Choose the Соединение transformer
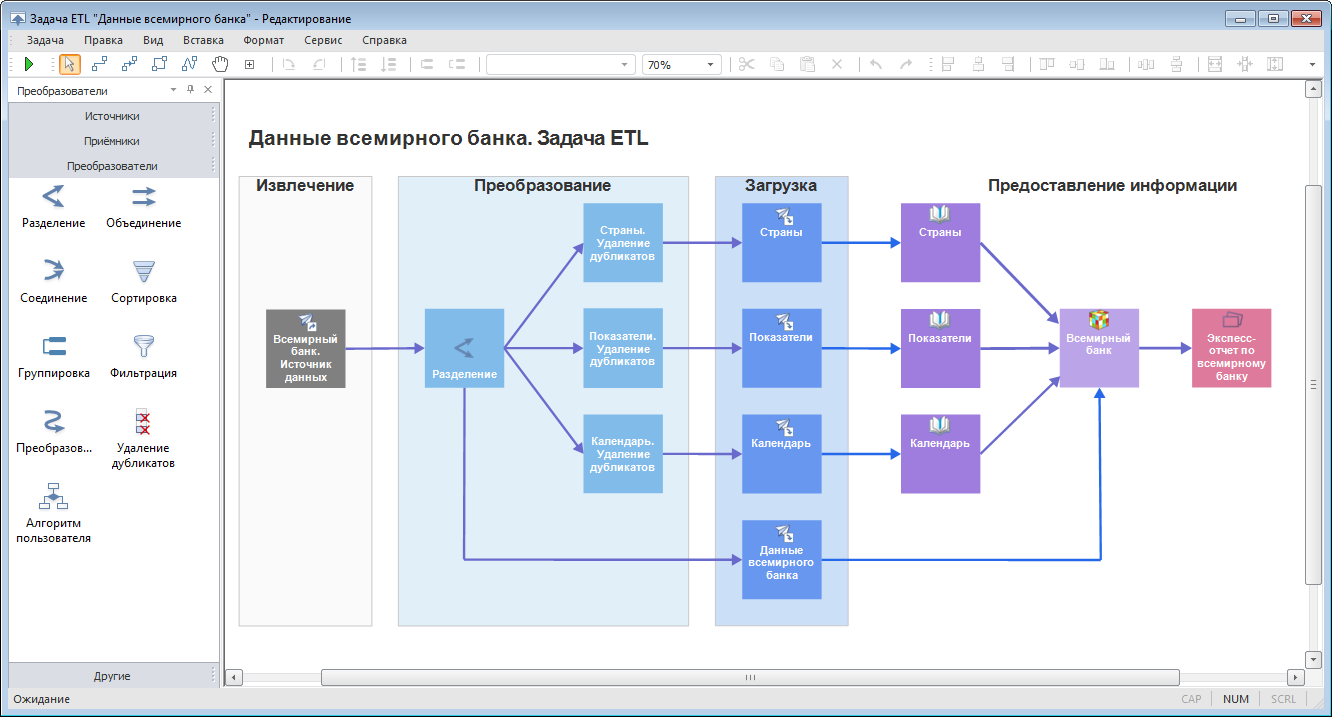The height and width of the screenshot is (717, 1332). point(52,280)
